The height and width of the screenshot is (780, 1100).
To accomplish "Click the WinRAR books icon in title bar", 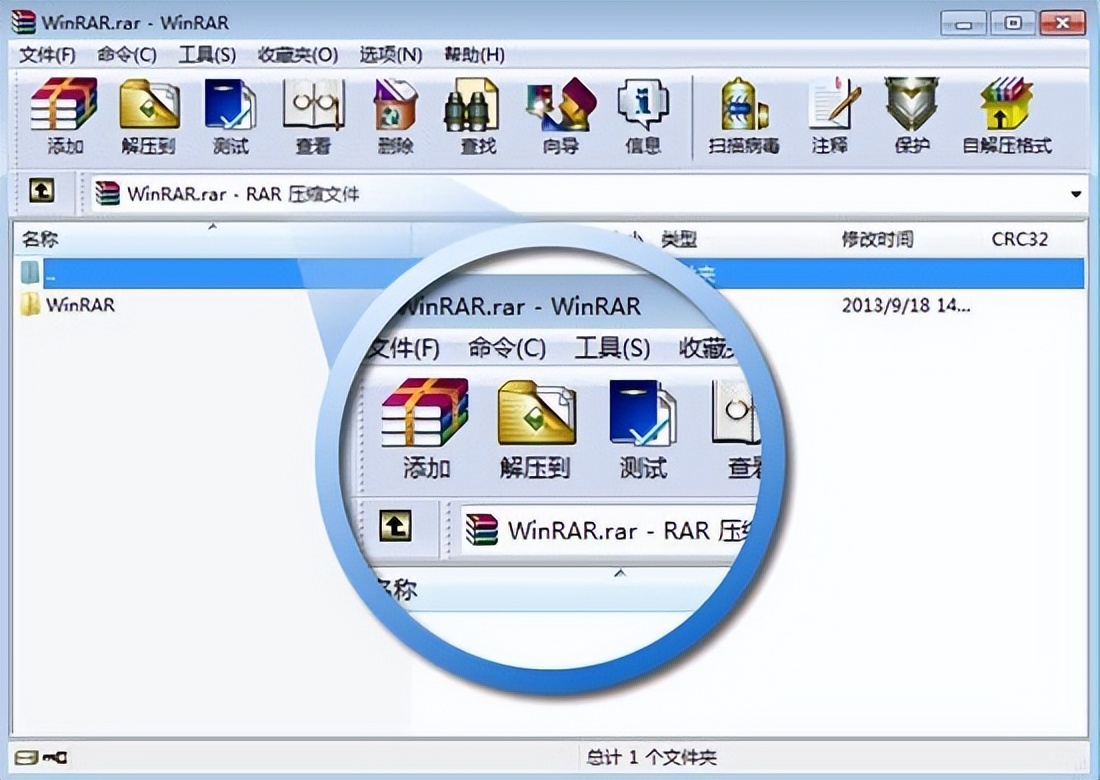I will click(x=23, y=21).
